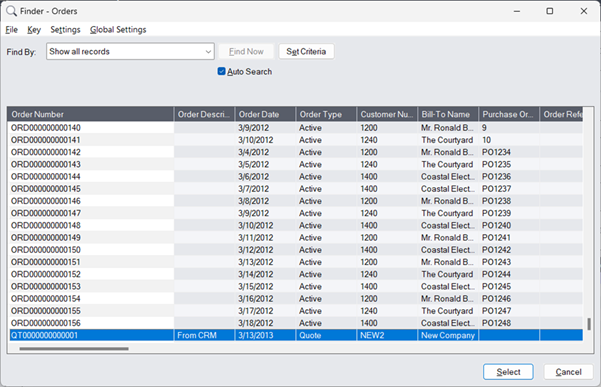Viewport: 601px width, 387px height.
Task: Open the Settings menu
Action: click(x=65, y=30)
